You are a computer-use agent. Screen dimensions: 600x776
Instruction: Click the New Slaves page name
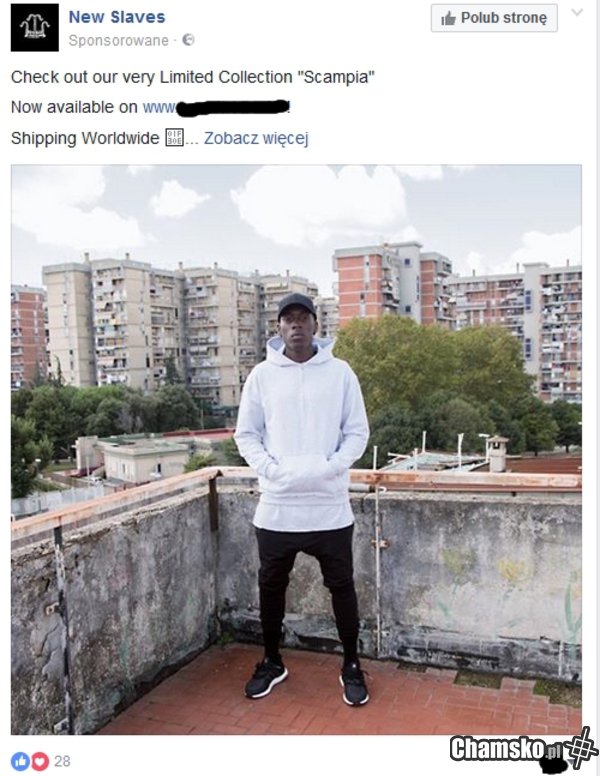pos(117,17)
